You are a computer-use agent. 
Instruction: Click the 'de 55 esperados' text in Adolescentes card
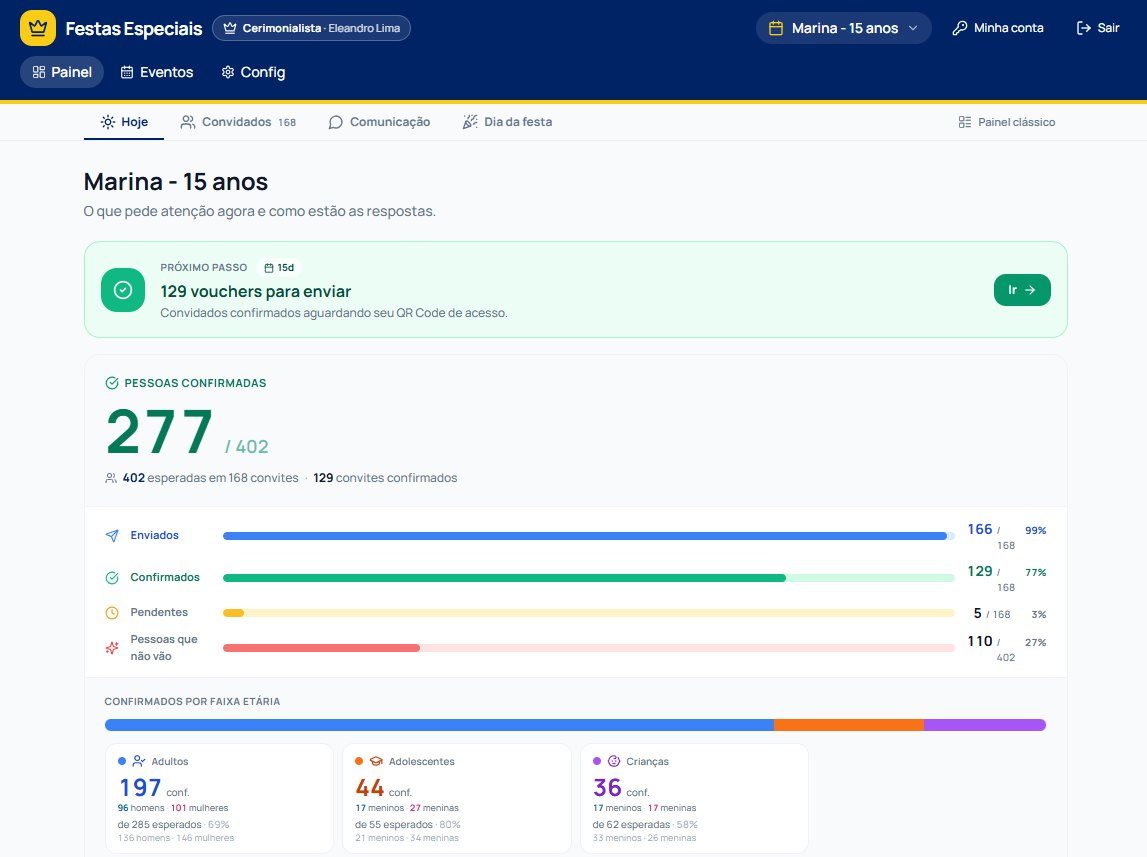tap(394, 825)
